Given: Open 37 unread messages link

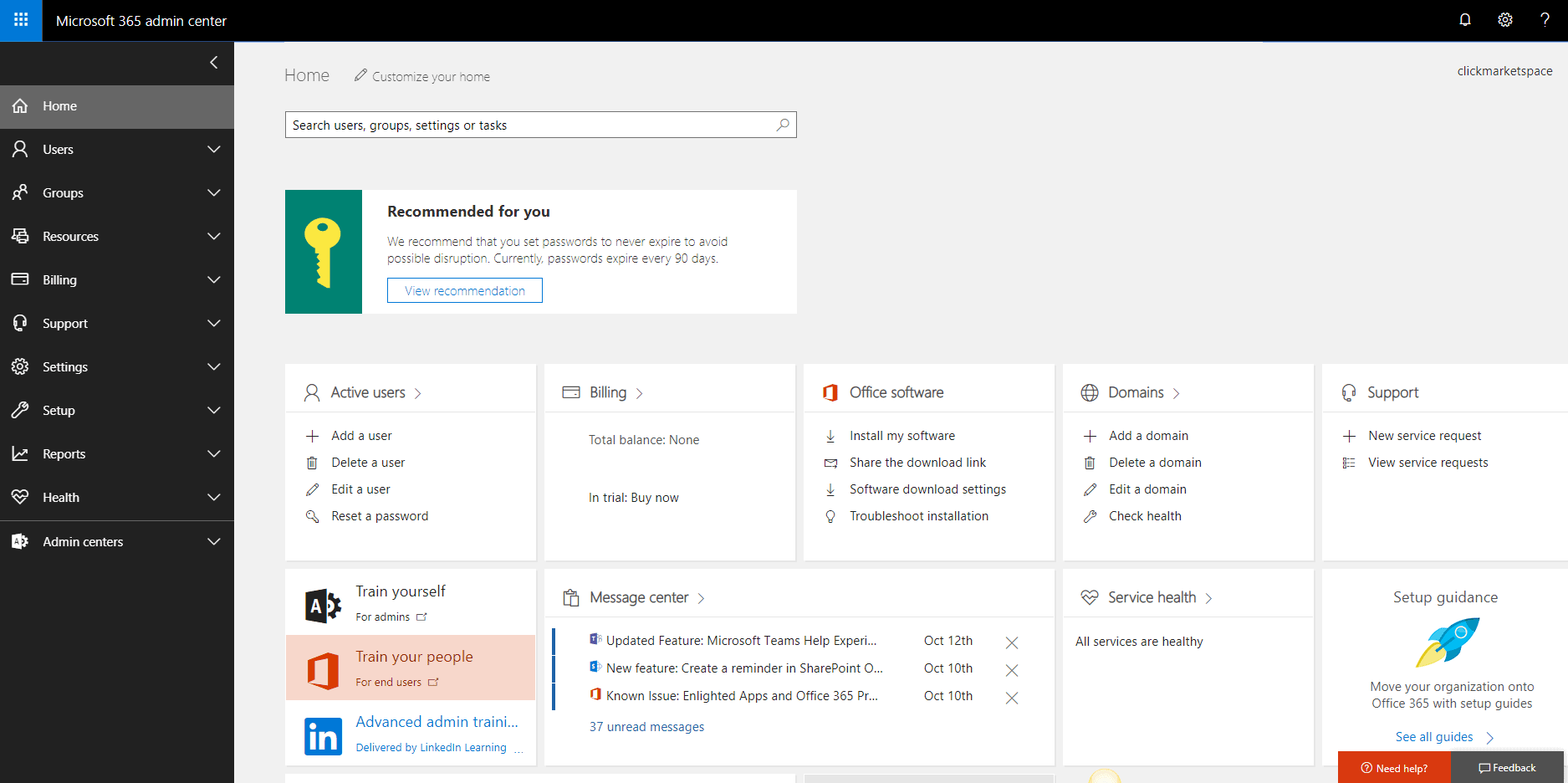Looking at the screenshot, I should [x=646, y=727].
